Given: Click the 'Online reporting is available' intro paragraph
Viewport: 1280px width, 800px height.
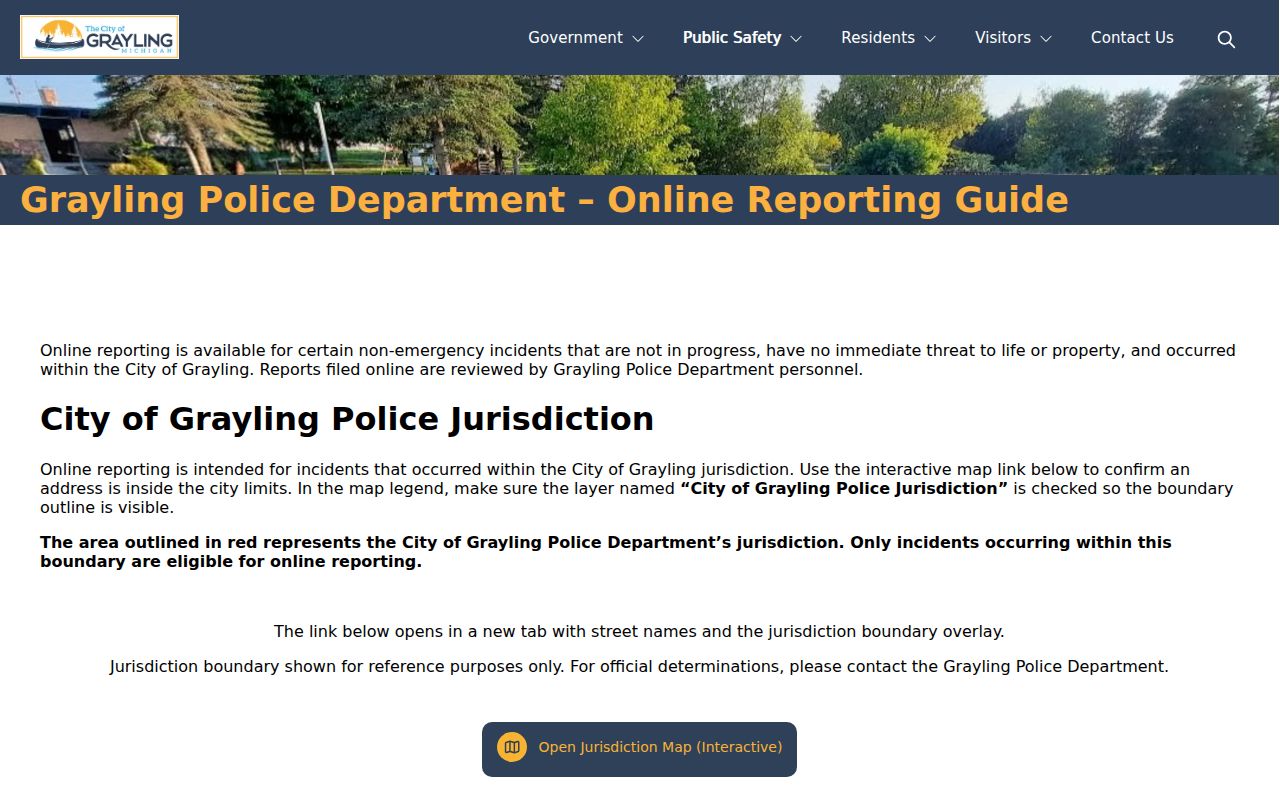Looking at the screenshot, I should click(x=638, y=360).
